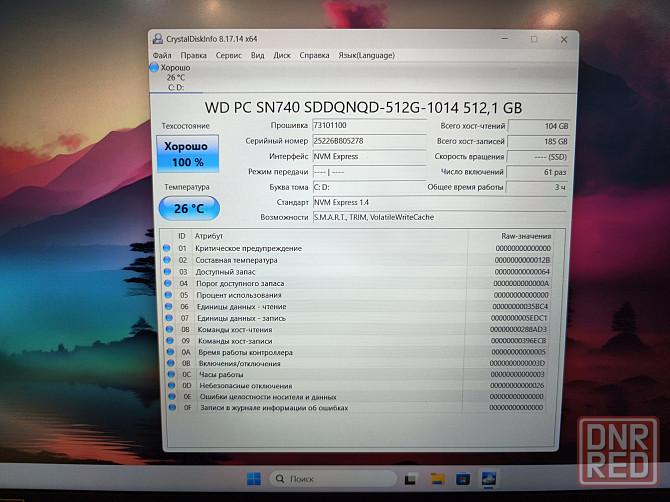Click the blue disk status circle icon
Viewport: 670px width, 502px height.
(154, 68)
